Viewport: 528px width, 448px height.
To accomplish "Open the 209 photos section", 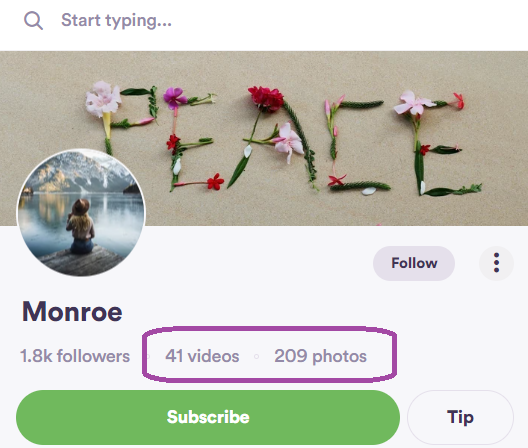I will pyautogui.click(x=320, y=356).
